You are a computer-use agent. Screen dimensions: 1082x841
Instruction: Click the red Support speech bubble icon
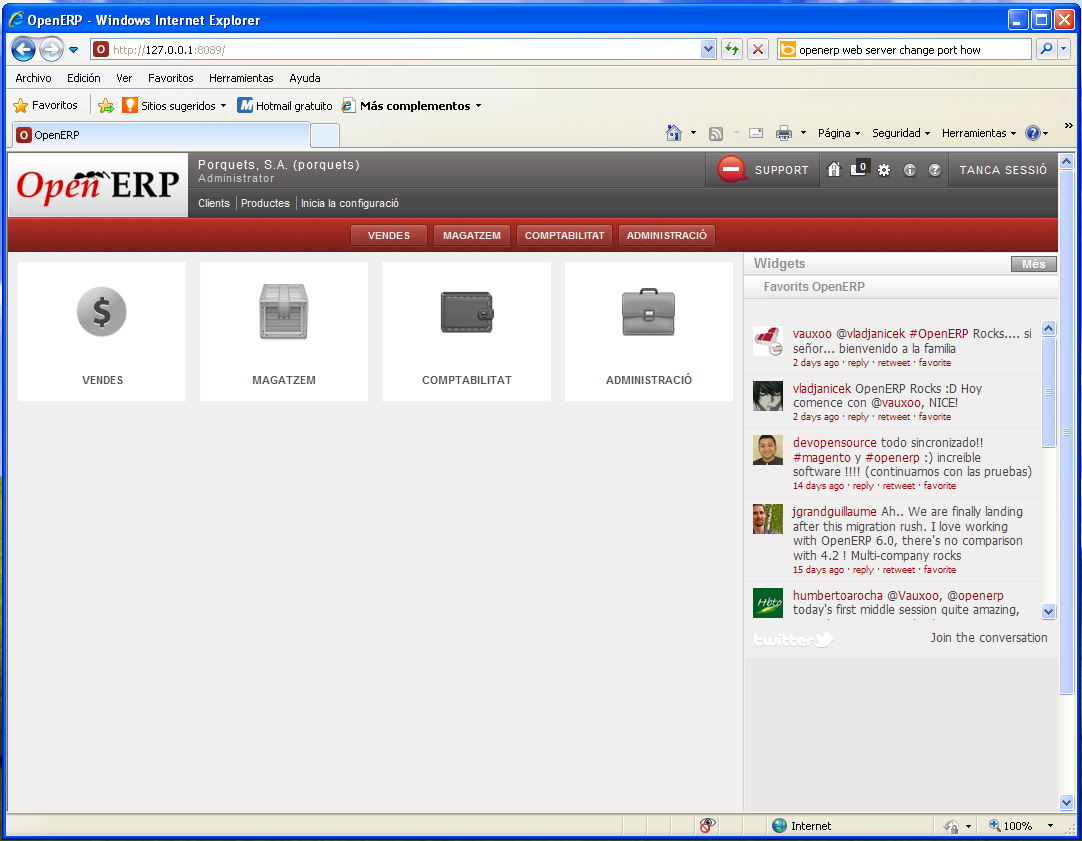point(732,170)
